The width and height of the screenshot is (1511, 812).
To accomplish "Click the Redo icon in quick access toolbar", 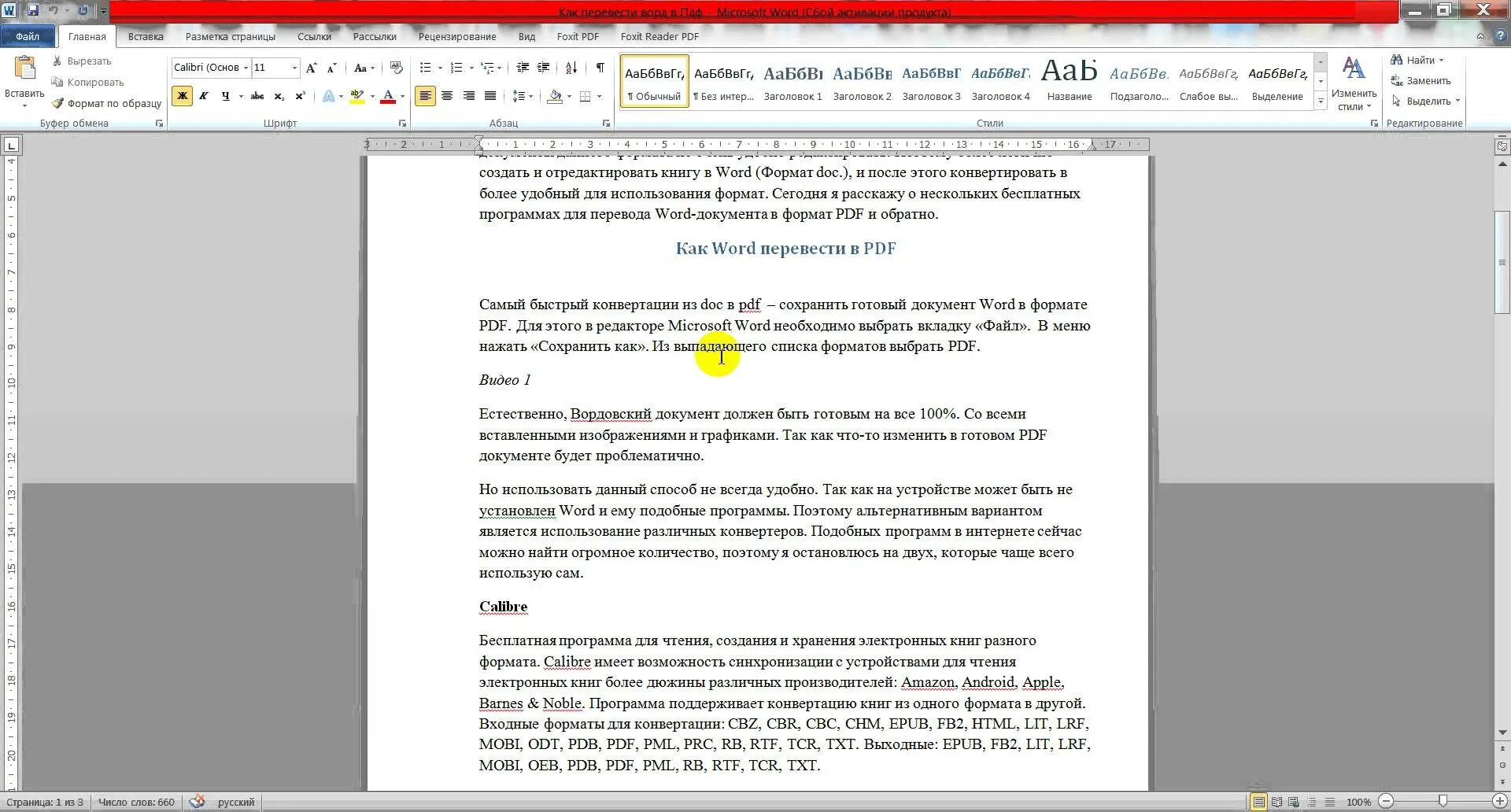I will click(x=83, y=10).
